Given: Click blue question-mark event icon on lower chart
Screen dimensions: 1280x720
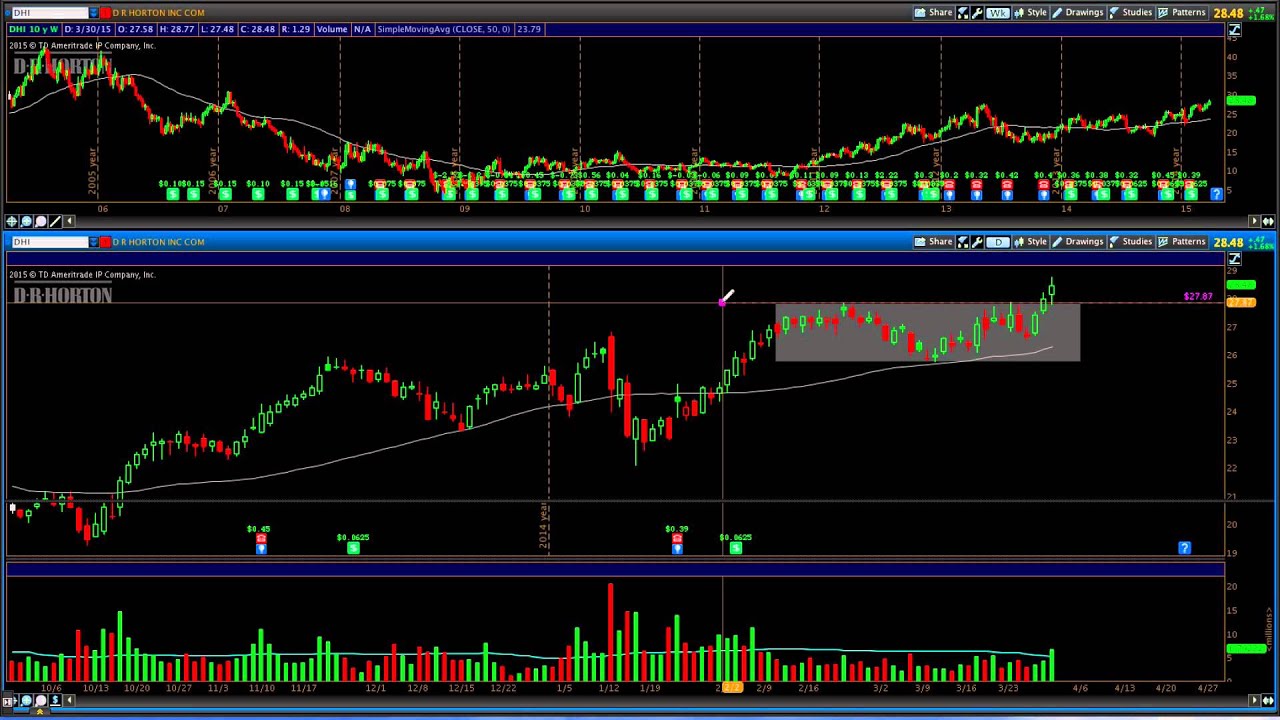Looking at the screenshot, I should click(x=1184, y=548).
